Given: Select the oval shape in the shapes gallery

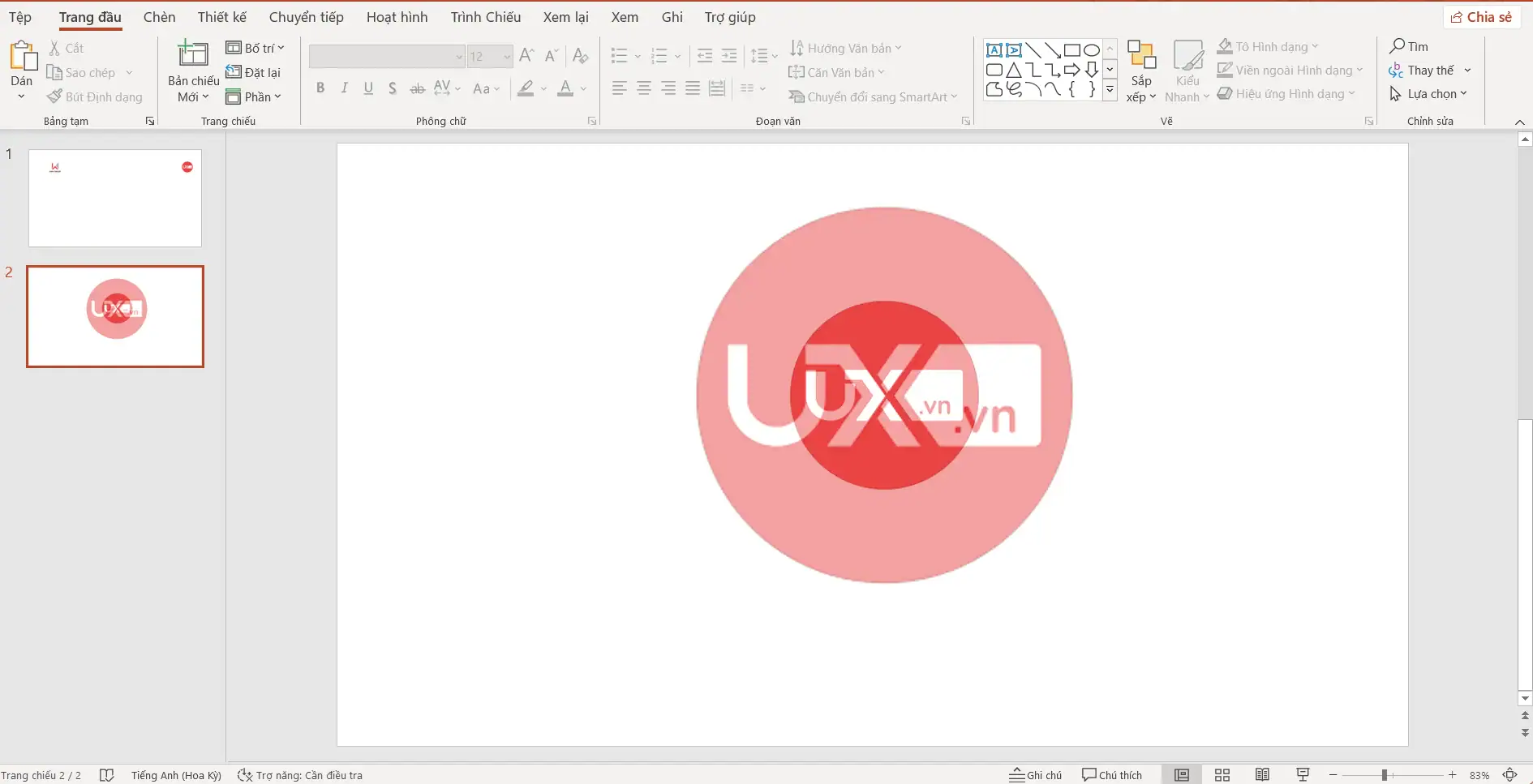Looking at the screenshot, I should pos(1090,49).
